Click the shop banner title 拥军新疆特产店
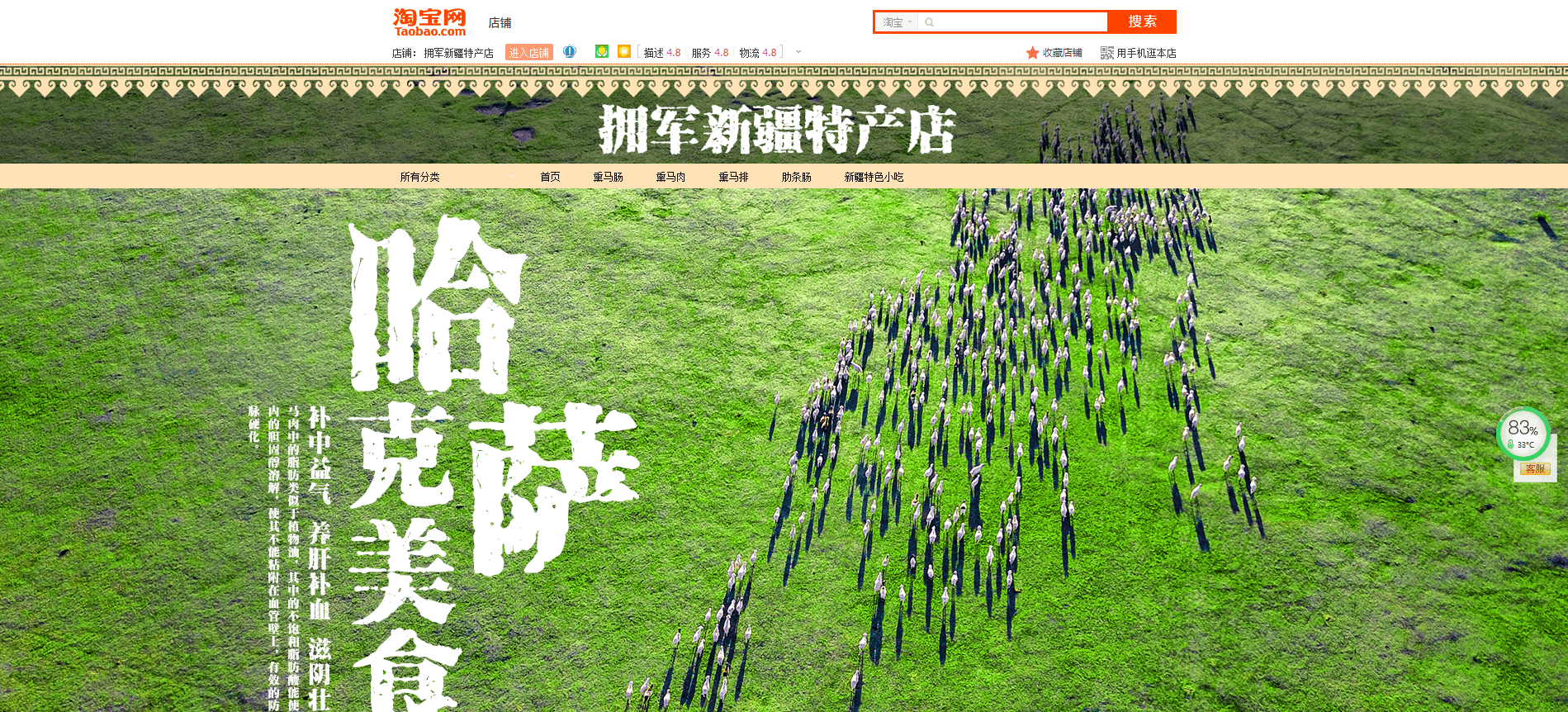The height and width of the screenshot is (712, 1568). (x=777, y=129)
